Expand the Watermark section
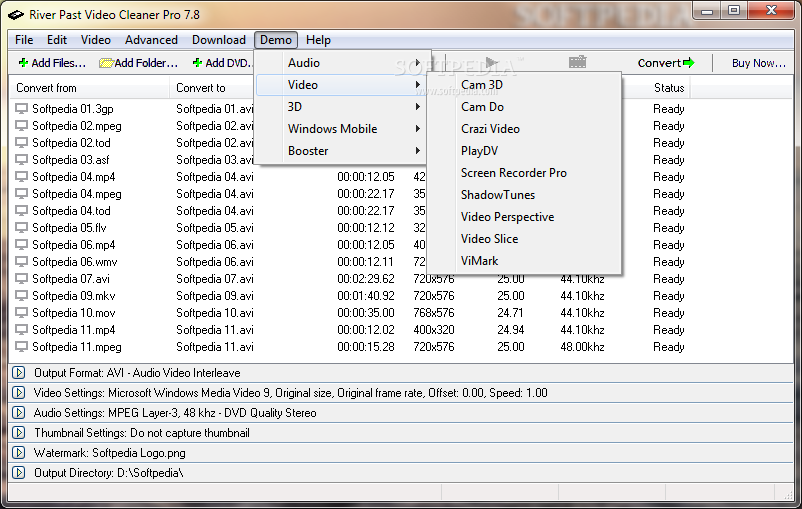This screenshot has height=509, width=802. (19, 453)
